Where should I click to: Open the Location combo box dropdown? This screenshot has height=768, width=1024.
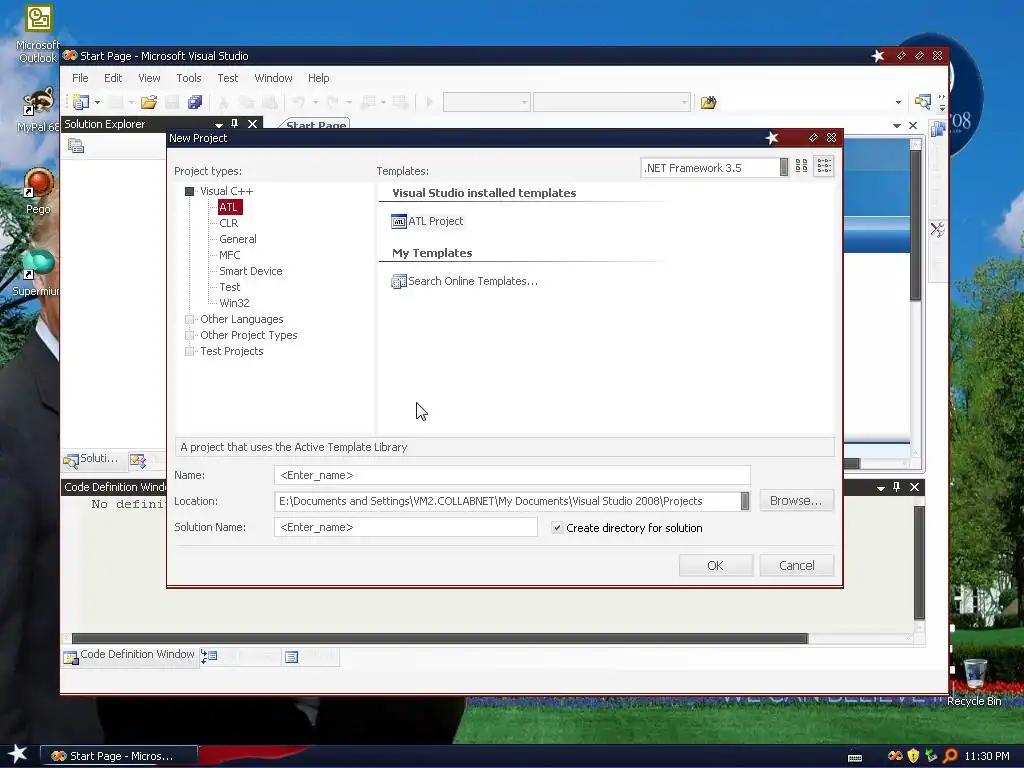[x=744, y=501]
